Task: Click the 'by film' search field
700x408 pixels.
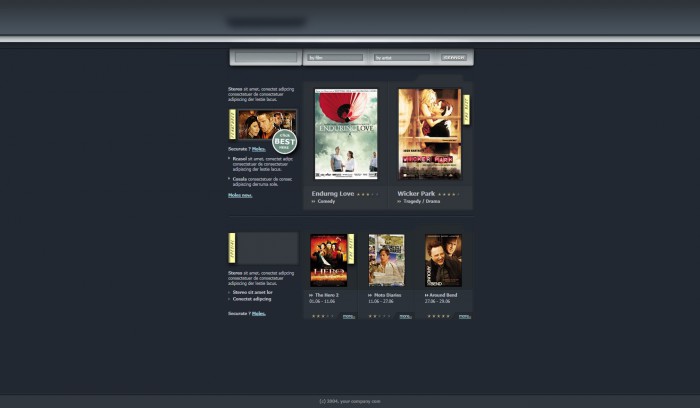Action: [x=335, y=58]
